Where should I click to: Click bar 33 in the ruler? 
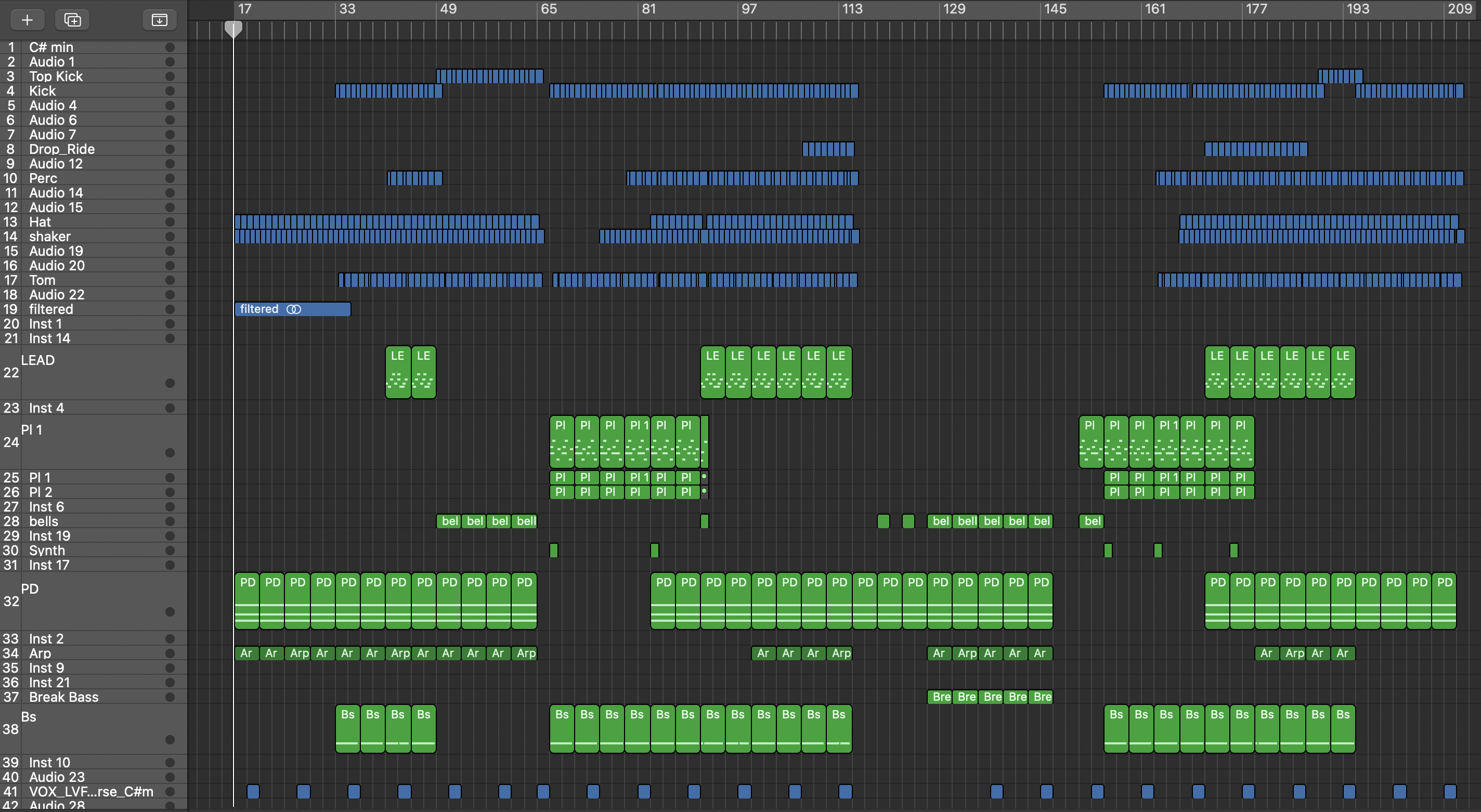(x=347, y=9)
